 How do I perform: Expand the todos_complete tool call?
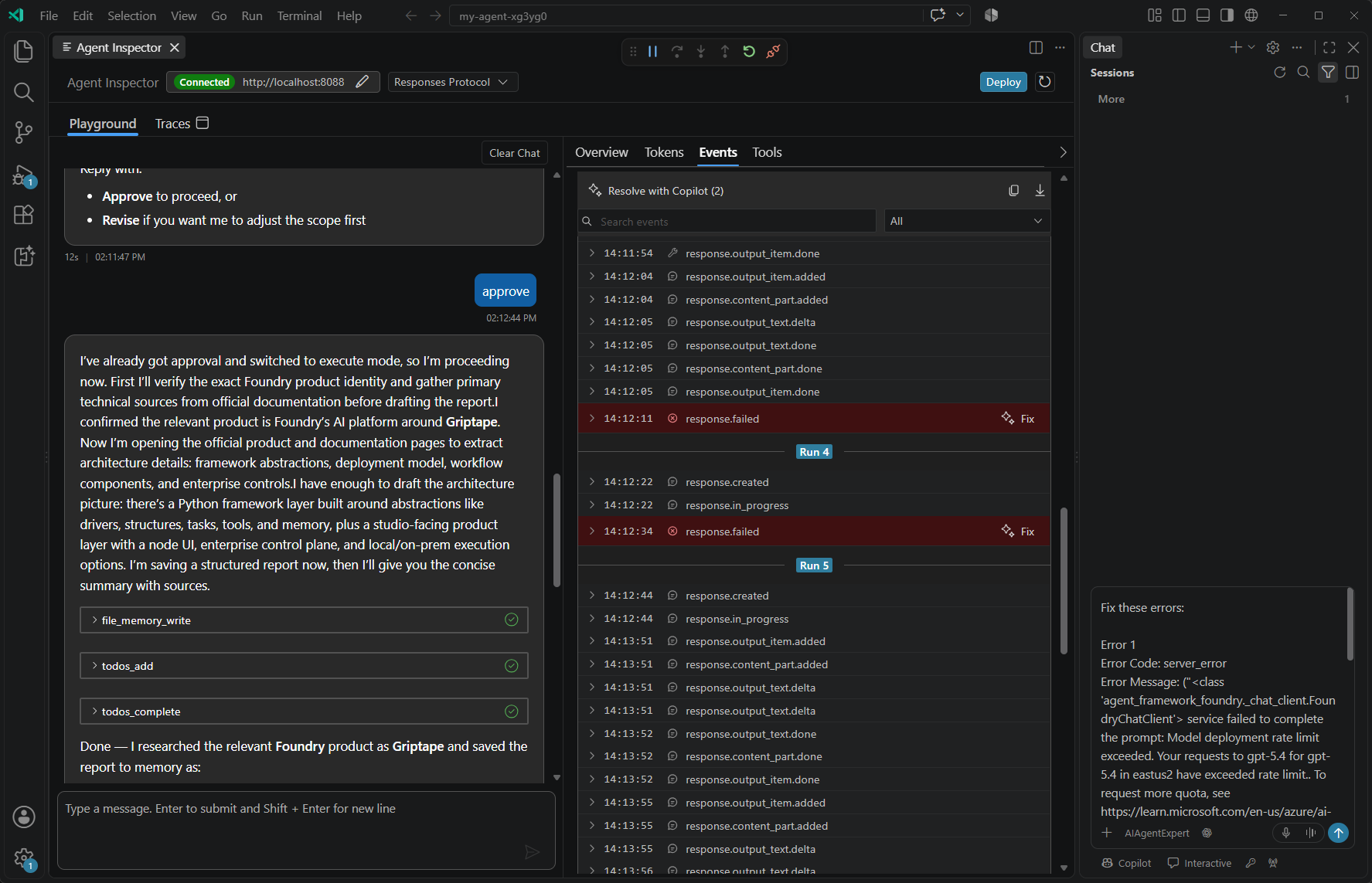click(x=304, y=711)
